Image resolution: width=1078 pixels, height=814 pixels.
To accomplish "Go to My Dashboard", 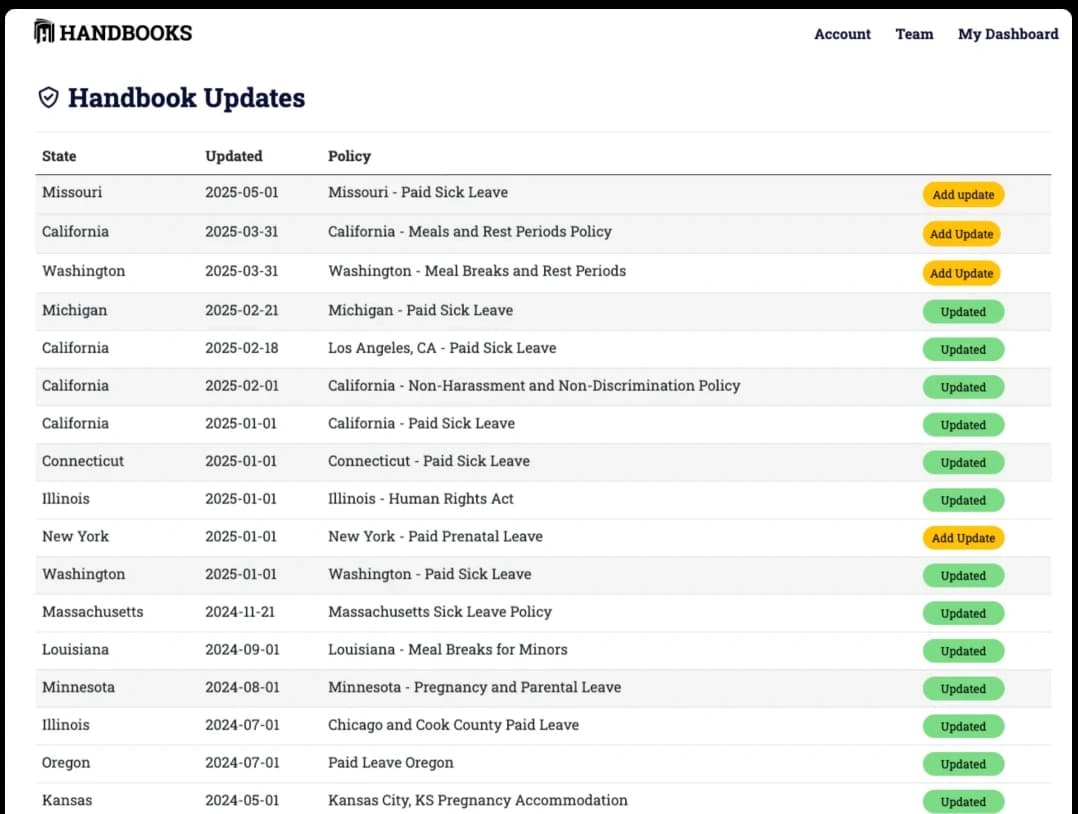I will tap(1008, 34).
